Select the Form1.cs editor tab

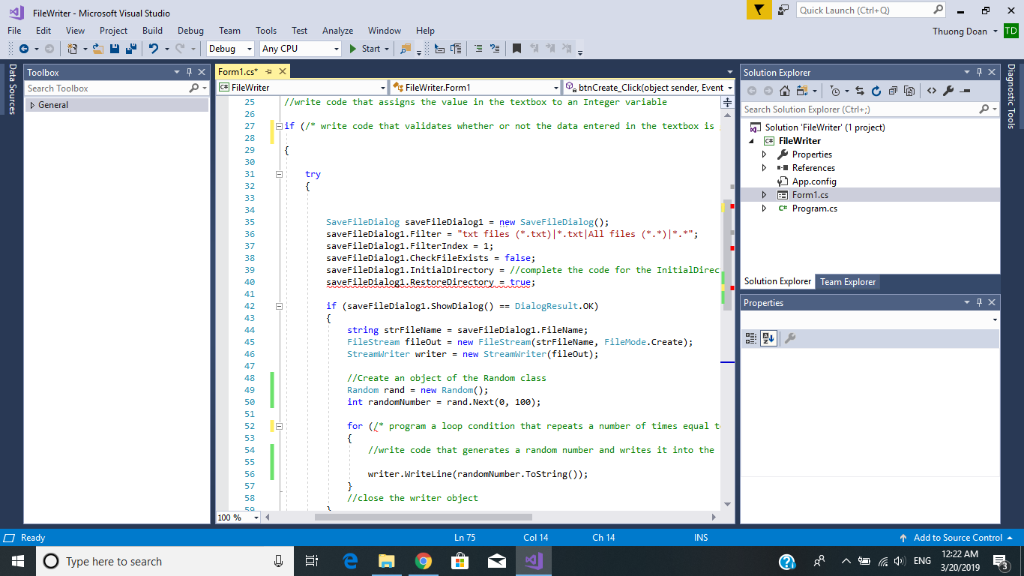pos(238,72)
